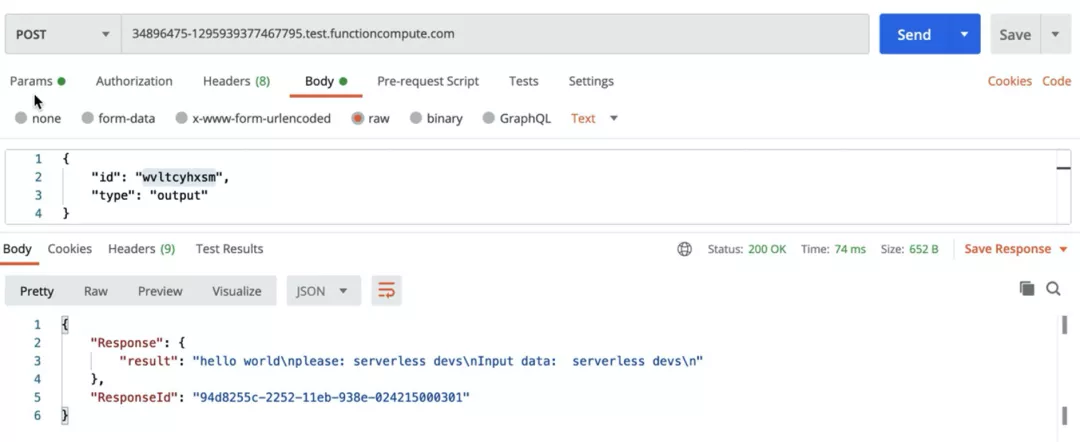Screen dimensions: 1080x442
Task: Switch to the Tests tab
Action: click(x=523, y=81)
